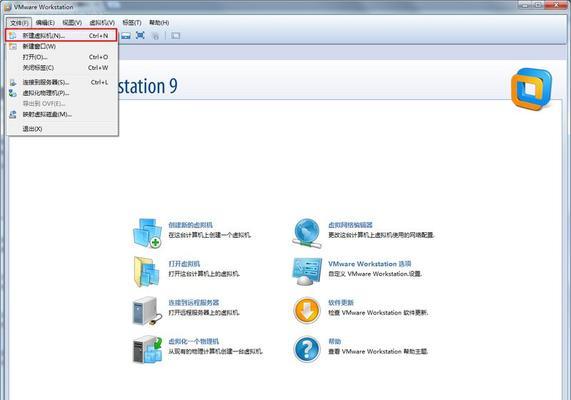The width and height of the screenshot is (571, 400).
Task: Open the VMware Workstation 选项 link
Action: (370, 264)
